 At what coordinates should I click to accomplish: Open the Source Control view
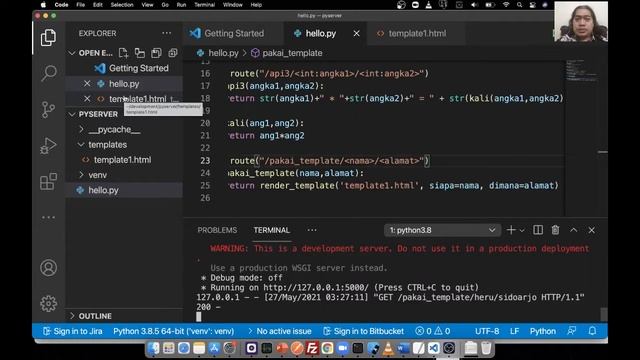pos(48,109)
